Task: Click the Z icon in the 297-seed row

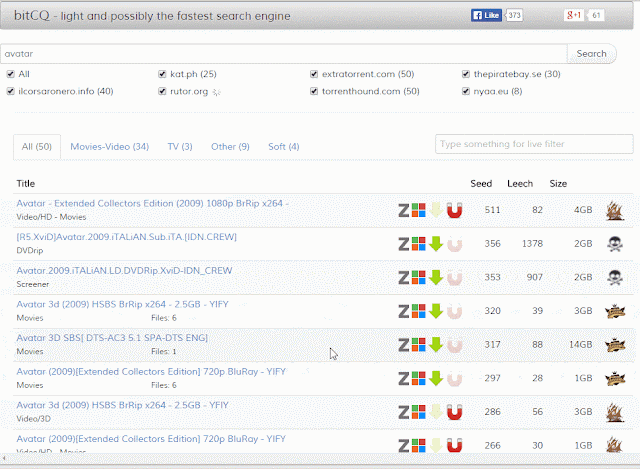Action: [x=404, y=379]
